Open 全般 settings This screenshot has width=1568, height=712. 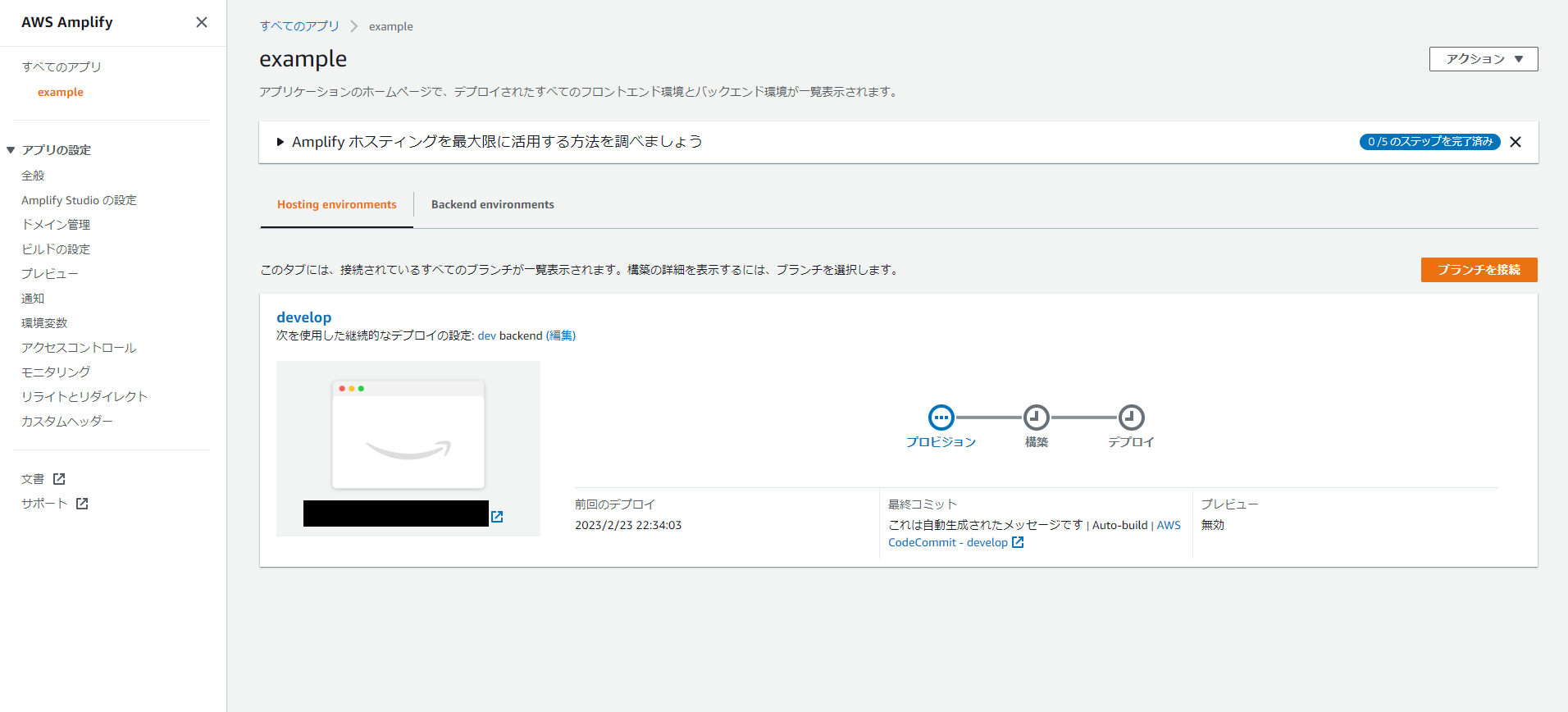(33, 176)
